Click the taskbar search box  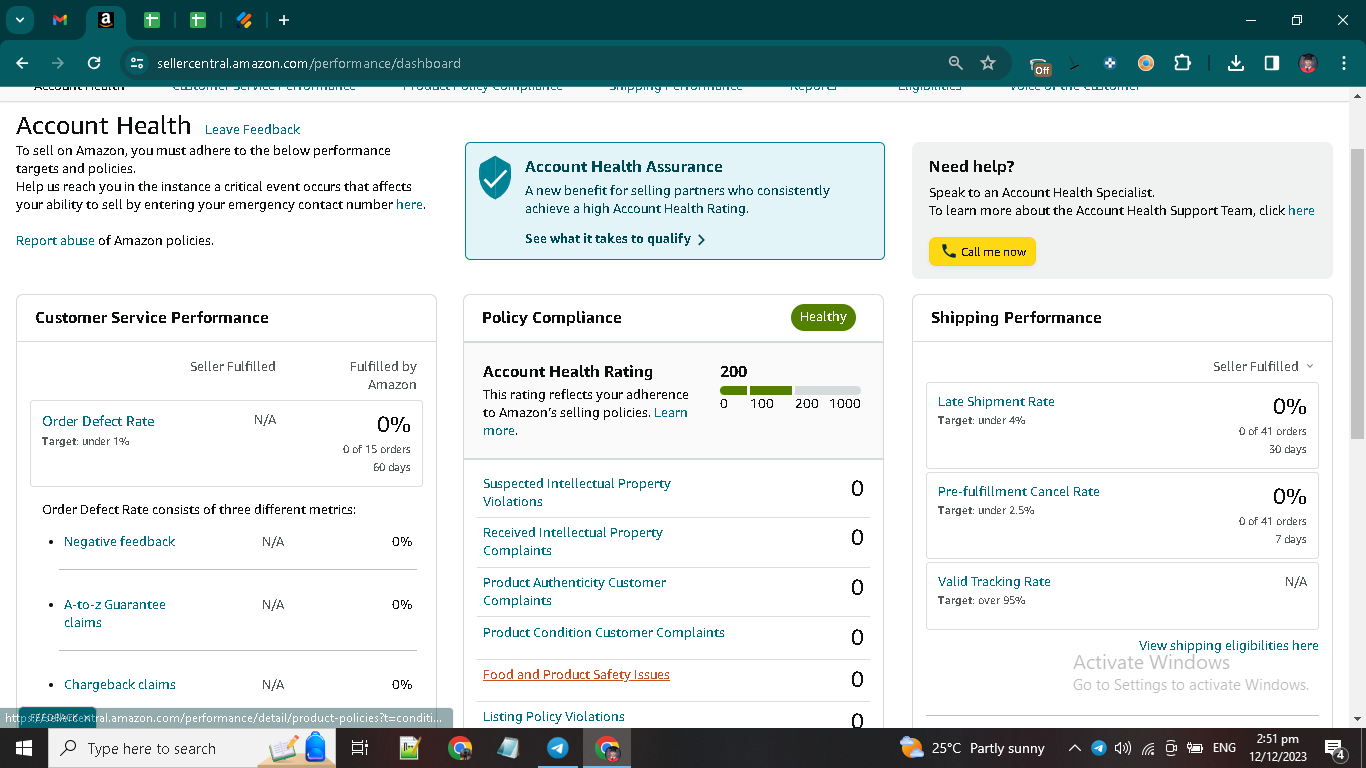tap(191, 748)
